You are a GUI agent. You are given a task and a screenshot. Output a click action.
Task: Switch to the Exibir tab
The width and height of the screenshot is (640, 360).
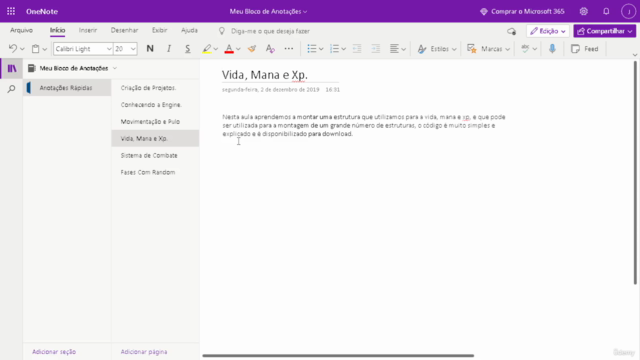[159, 30]
